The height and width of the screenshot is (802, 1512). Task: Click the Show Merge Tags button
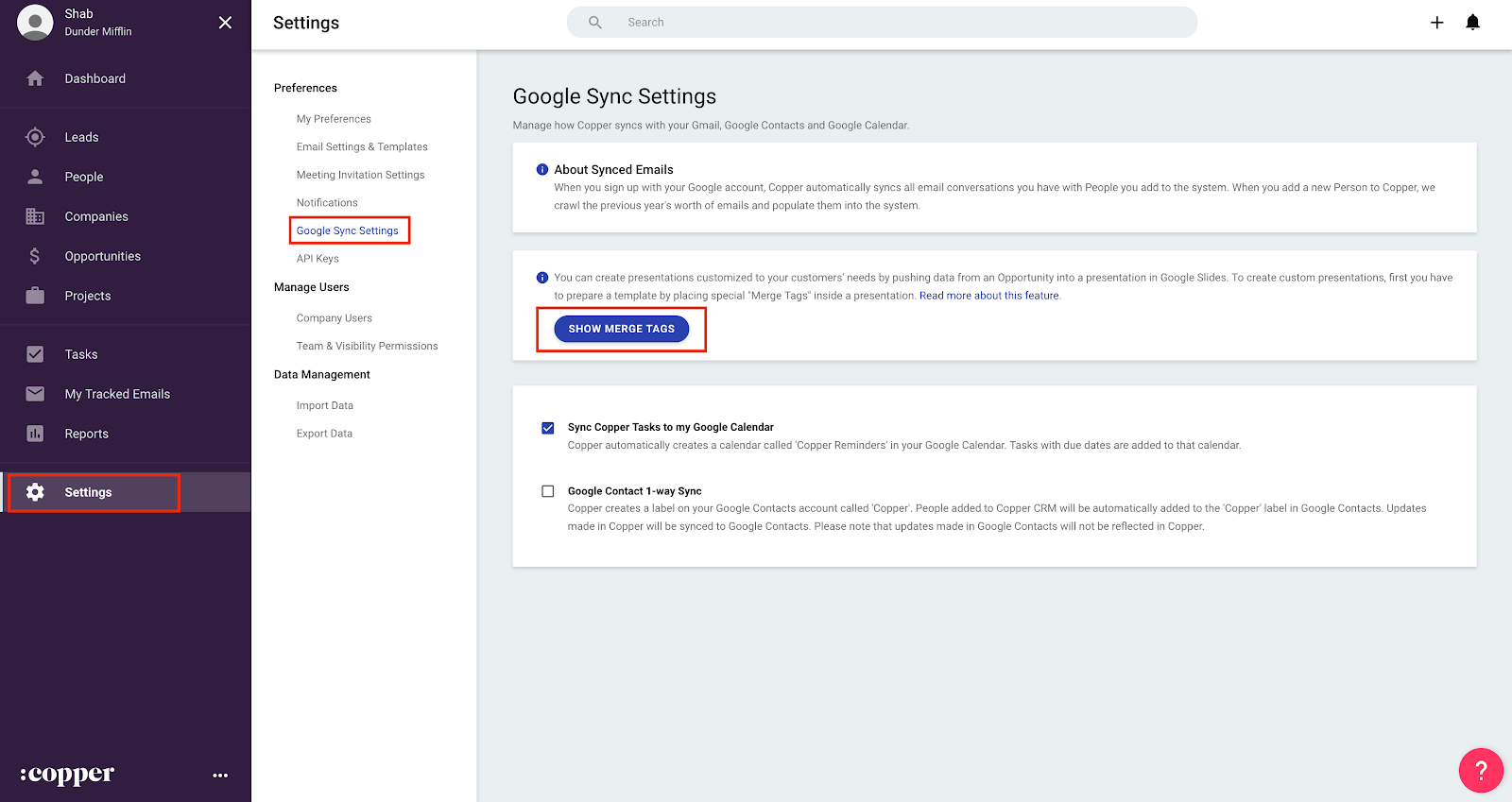(x=622, y=329)
